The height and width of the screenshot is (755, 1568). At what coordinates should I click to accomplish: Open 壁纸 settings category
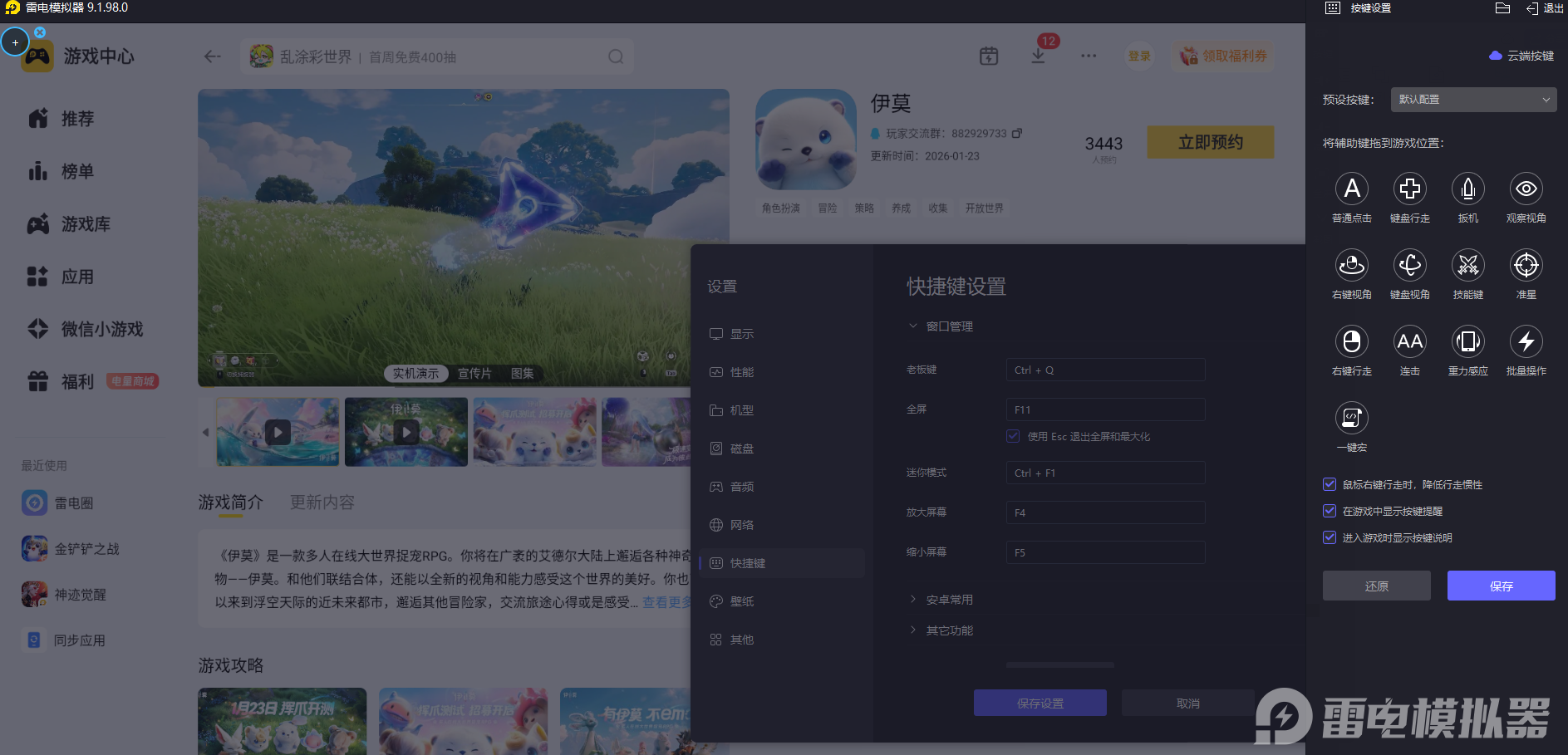(x=782, y=601)
